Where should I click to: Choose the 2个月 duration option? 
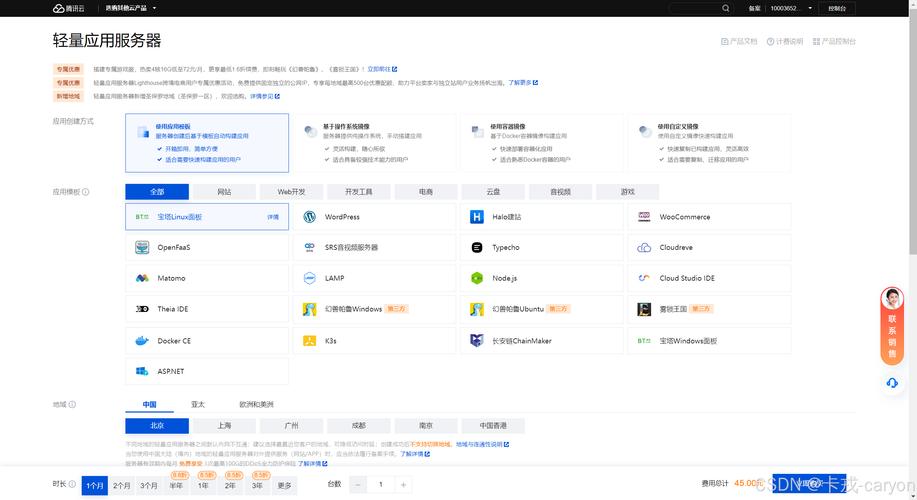click(122, 485)
